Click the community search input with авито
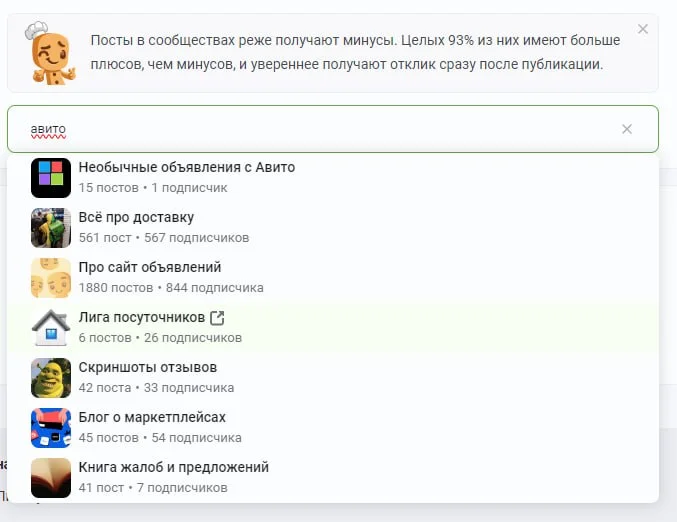Image resolution: width=677 pixels, height=522 pixels. click(x=332, y=129)
